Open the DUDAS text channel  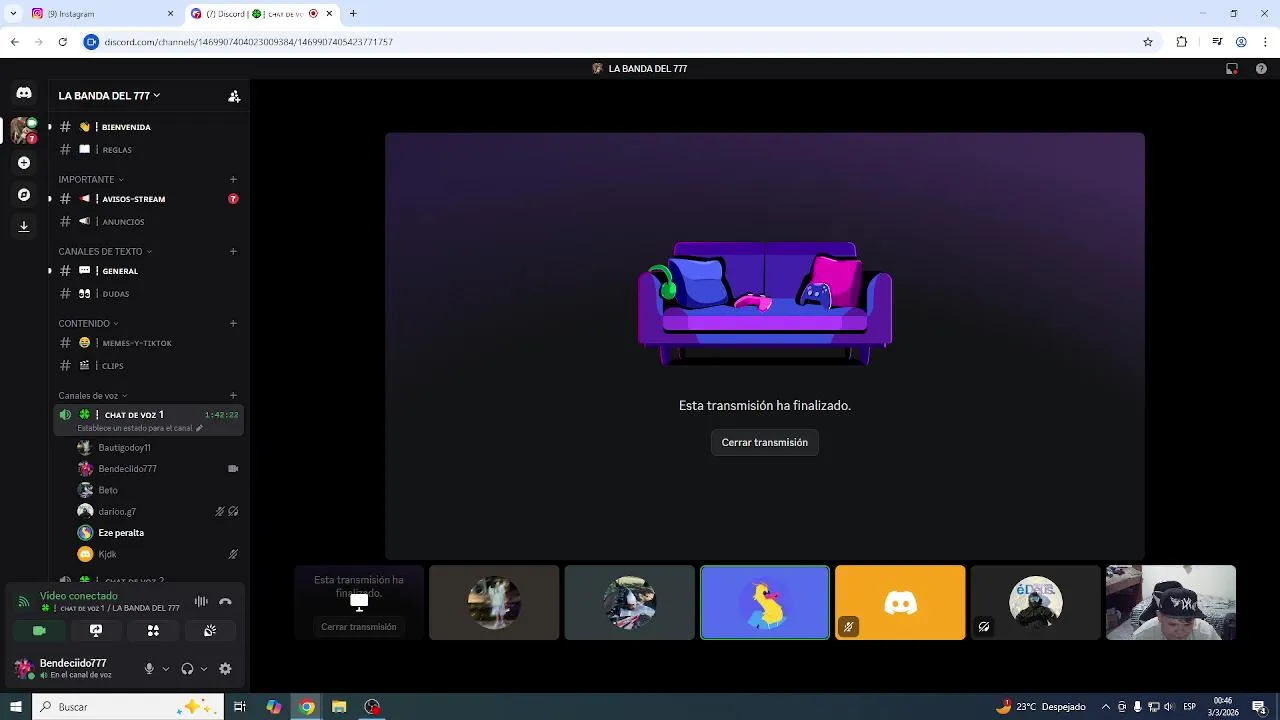(148, 294)
